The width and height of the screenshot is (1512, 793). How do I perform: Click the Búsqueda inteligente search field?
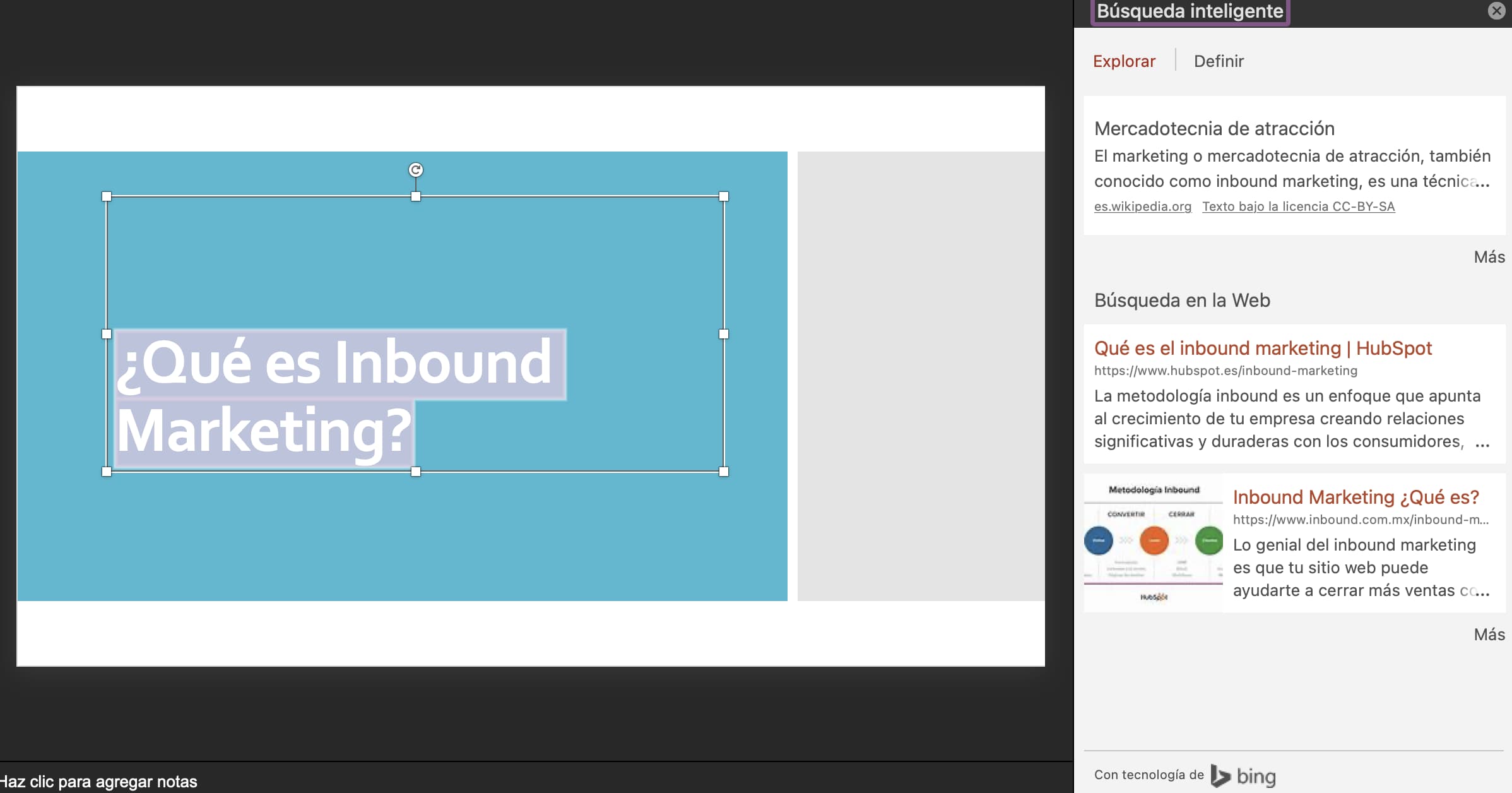(x=1189, y=11)
